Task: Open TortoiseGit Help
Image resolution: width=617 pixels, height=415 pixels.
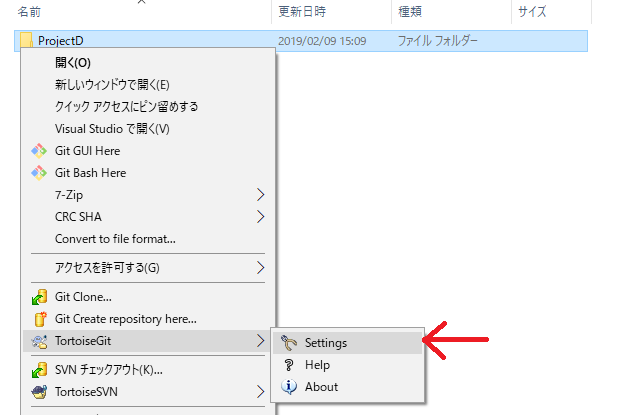Action: 347,365
